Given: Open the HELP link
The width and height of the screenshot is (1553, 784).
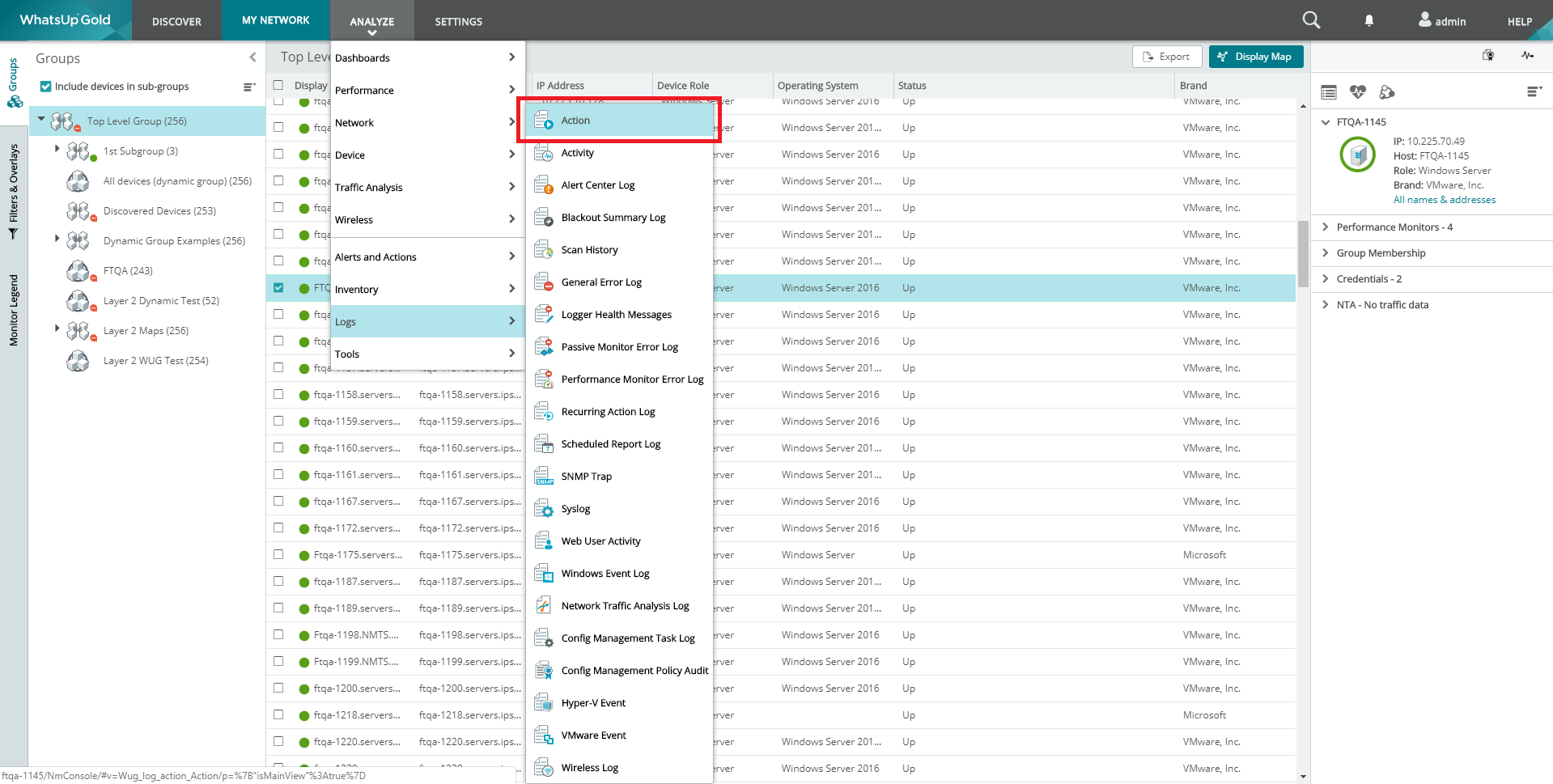Looking at the screenshot, I should click(x=1519, y=22).
